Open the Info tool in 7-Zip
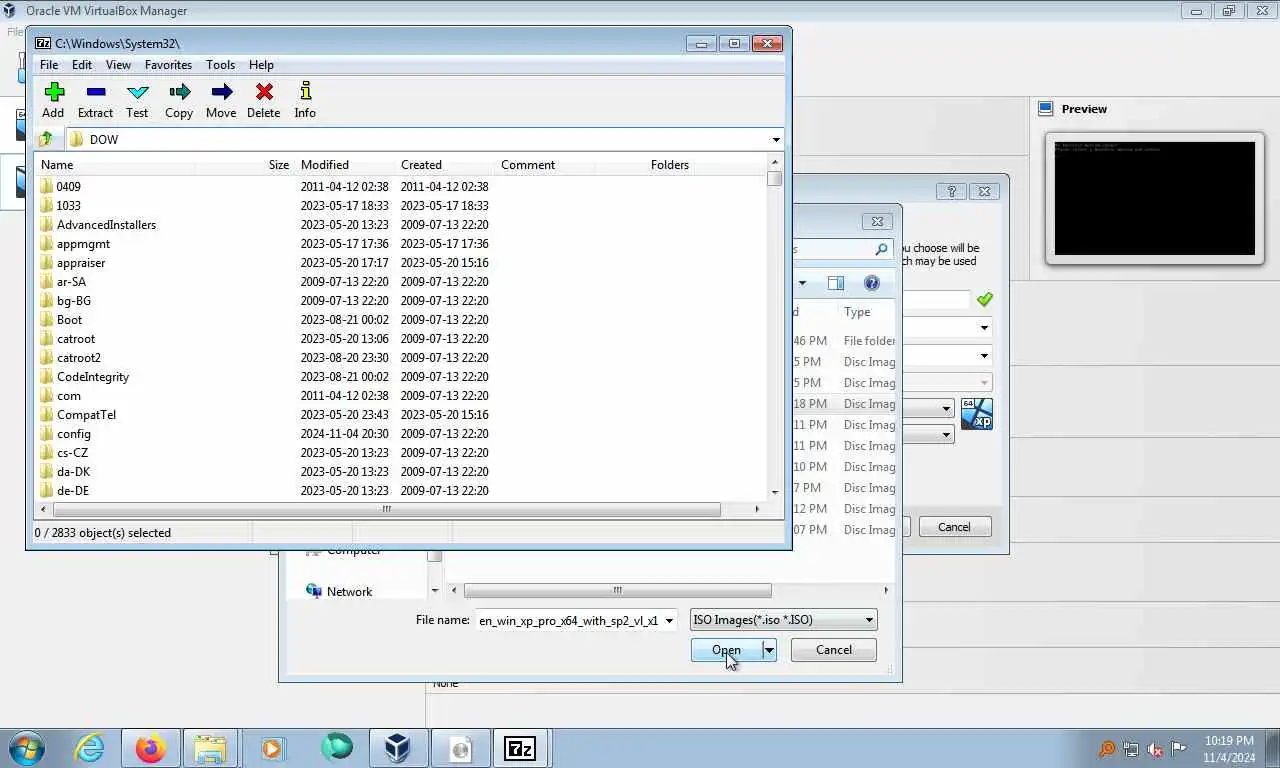 305,100
